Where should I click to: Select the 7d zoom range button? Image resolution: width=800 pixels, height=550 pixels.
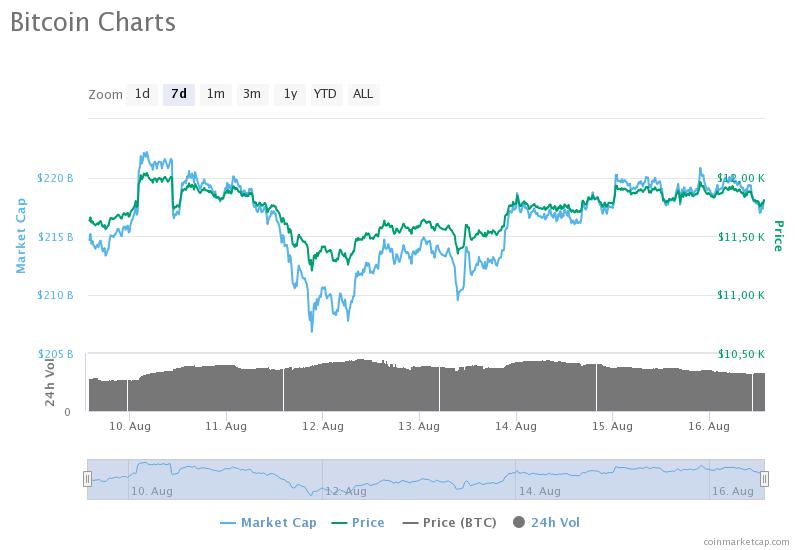[179, 94]
